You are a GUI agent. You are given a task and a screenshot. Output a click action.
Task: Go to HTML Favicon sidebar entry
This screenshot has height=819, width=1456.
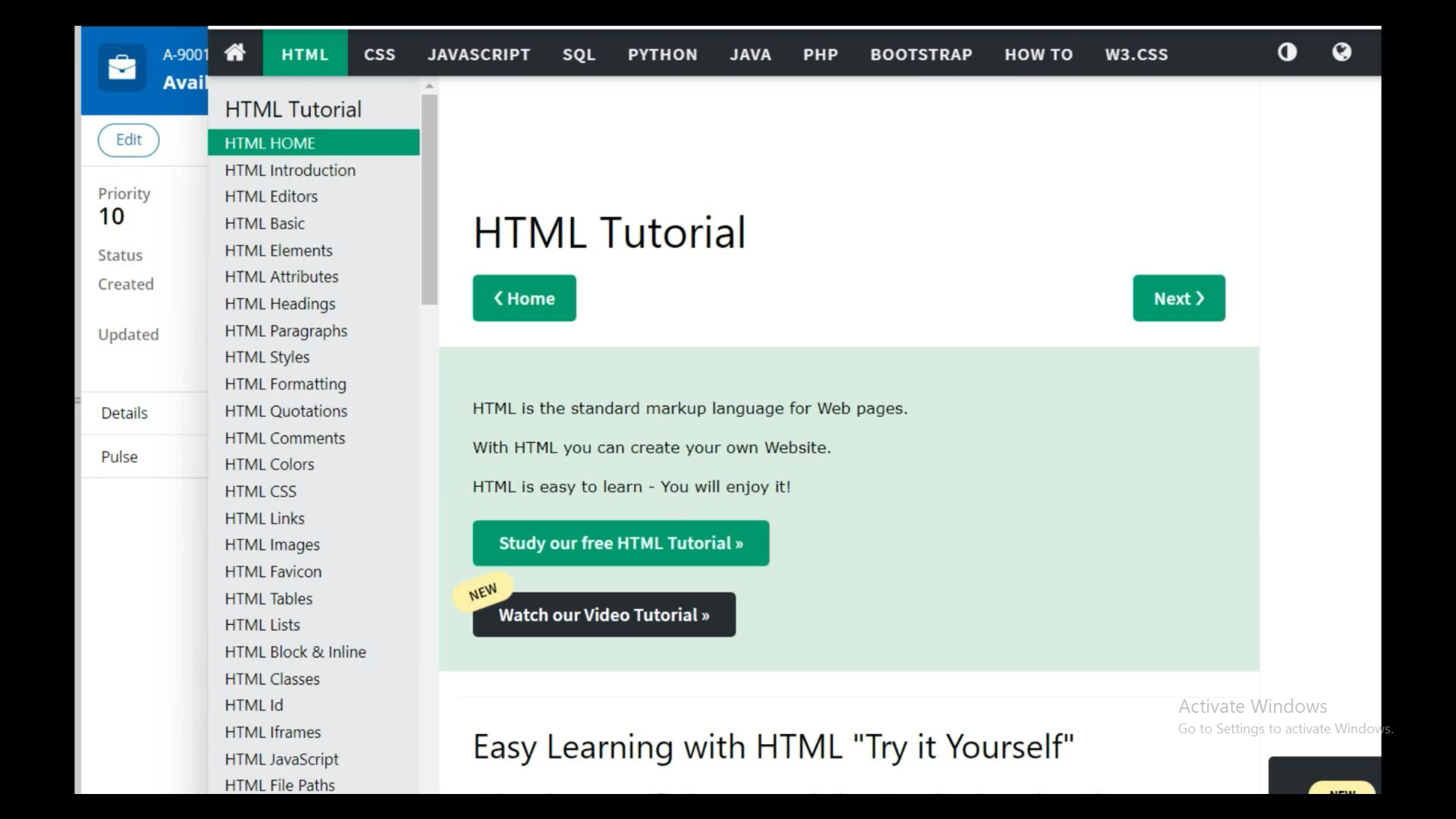[x=273, y=572]
